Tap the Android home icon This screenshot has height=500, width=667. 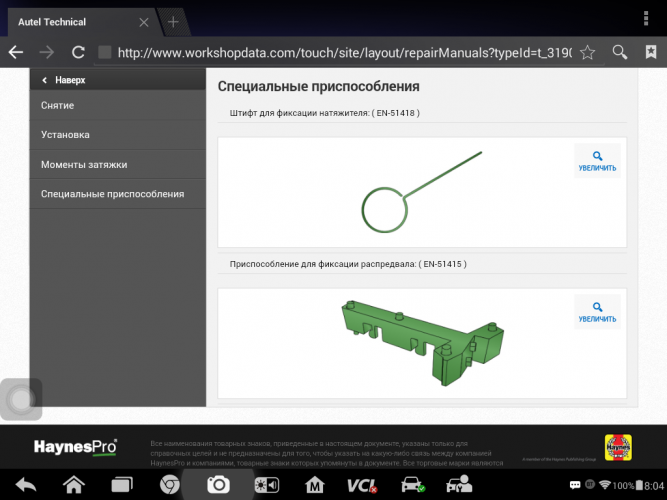pyautogui.click(x=74, y=484)
